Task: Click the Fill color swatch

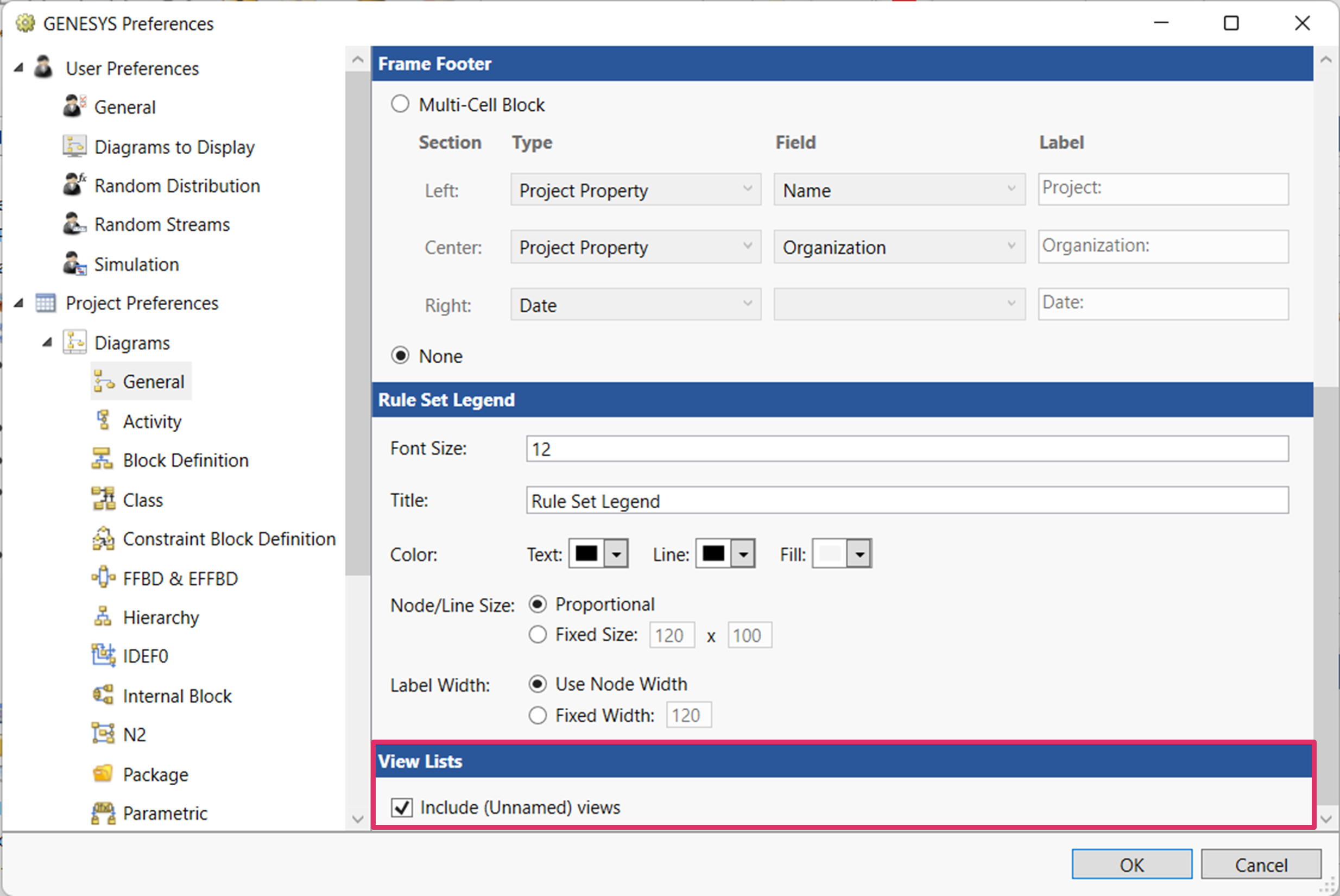Action: (830, 554)
